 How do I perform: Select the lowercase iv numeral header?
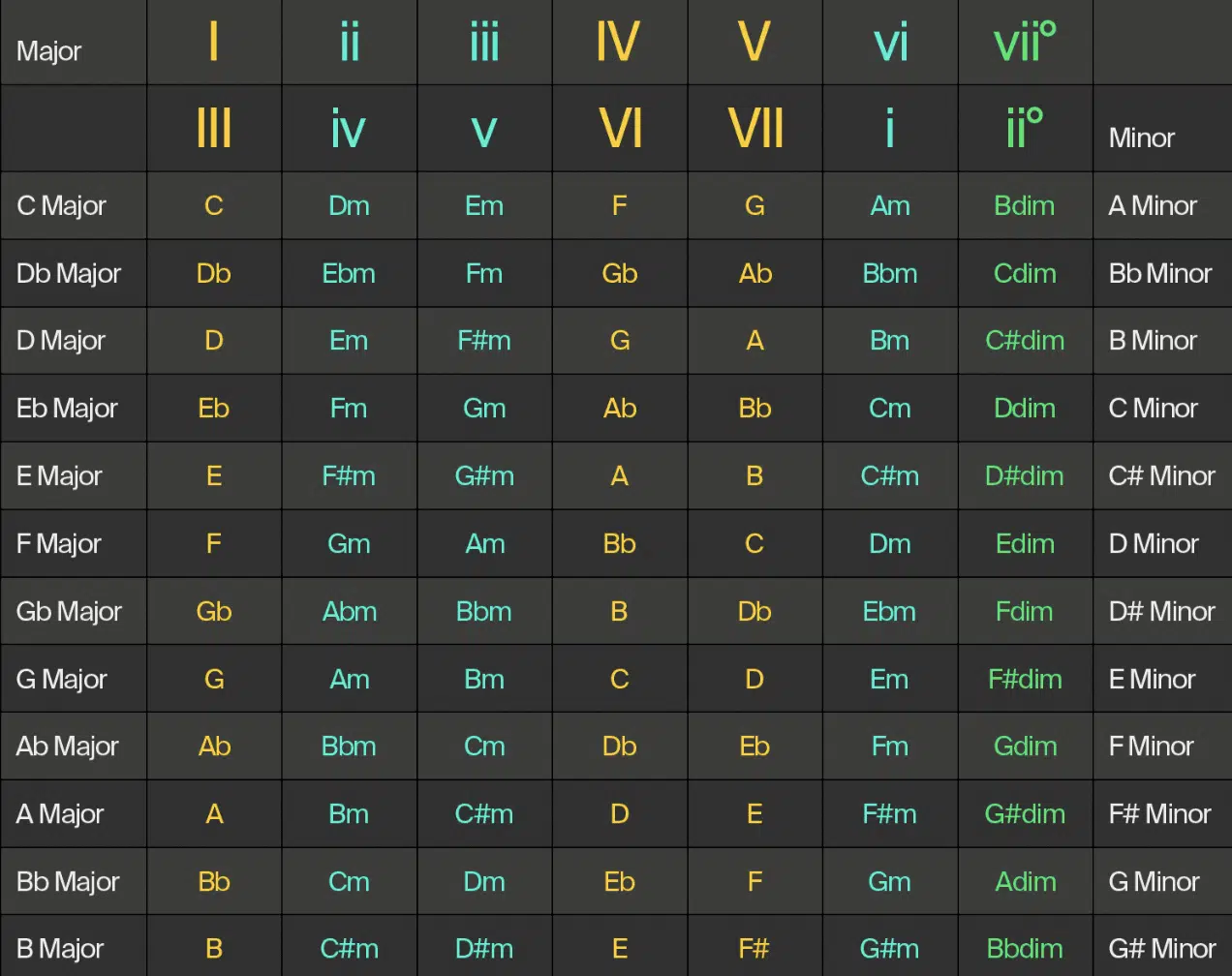point(349,128)
